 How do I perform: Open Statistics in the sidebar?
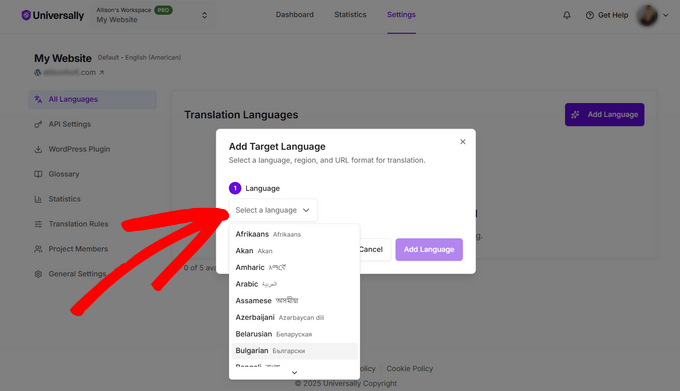(64, 199)
